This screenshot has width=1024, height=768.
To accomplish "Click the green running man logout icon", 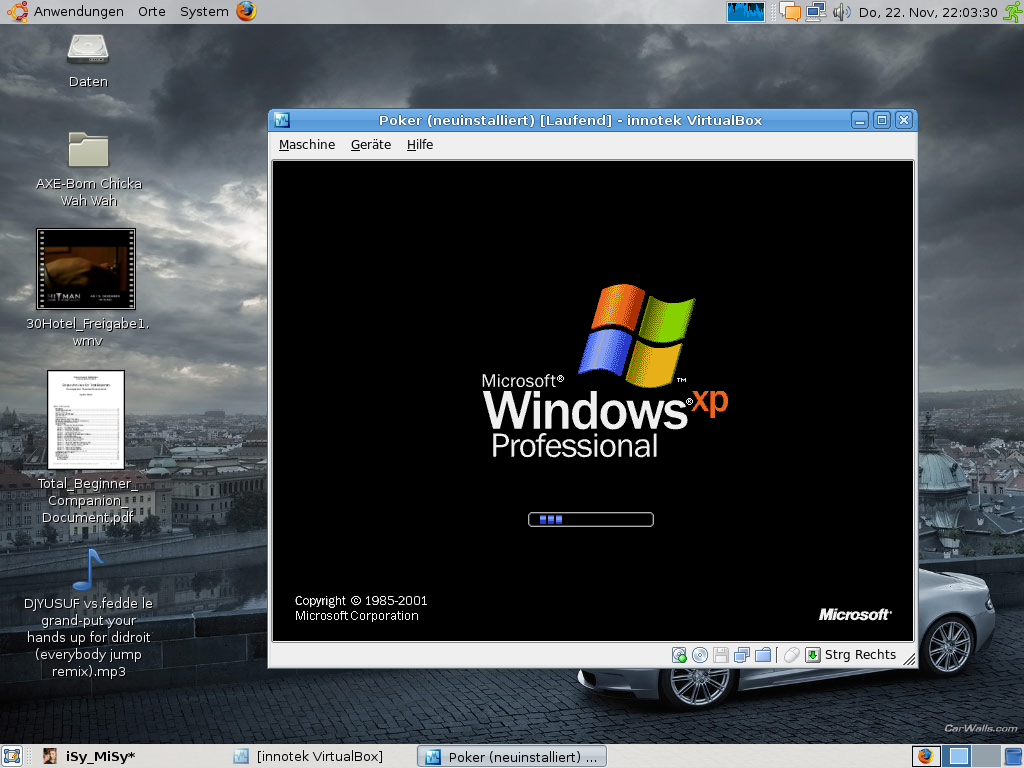I will 1013,12.
